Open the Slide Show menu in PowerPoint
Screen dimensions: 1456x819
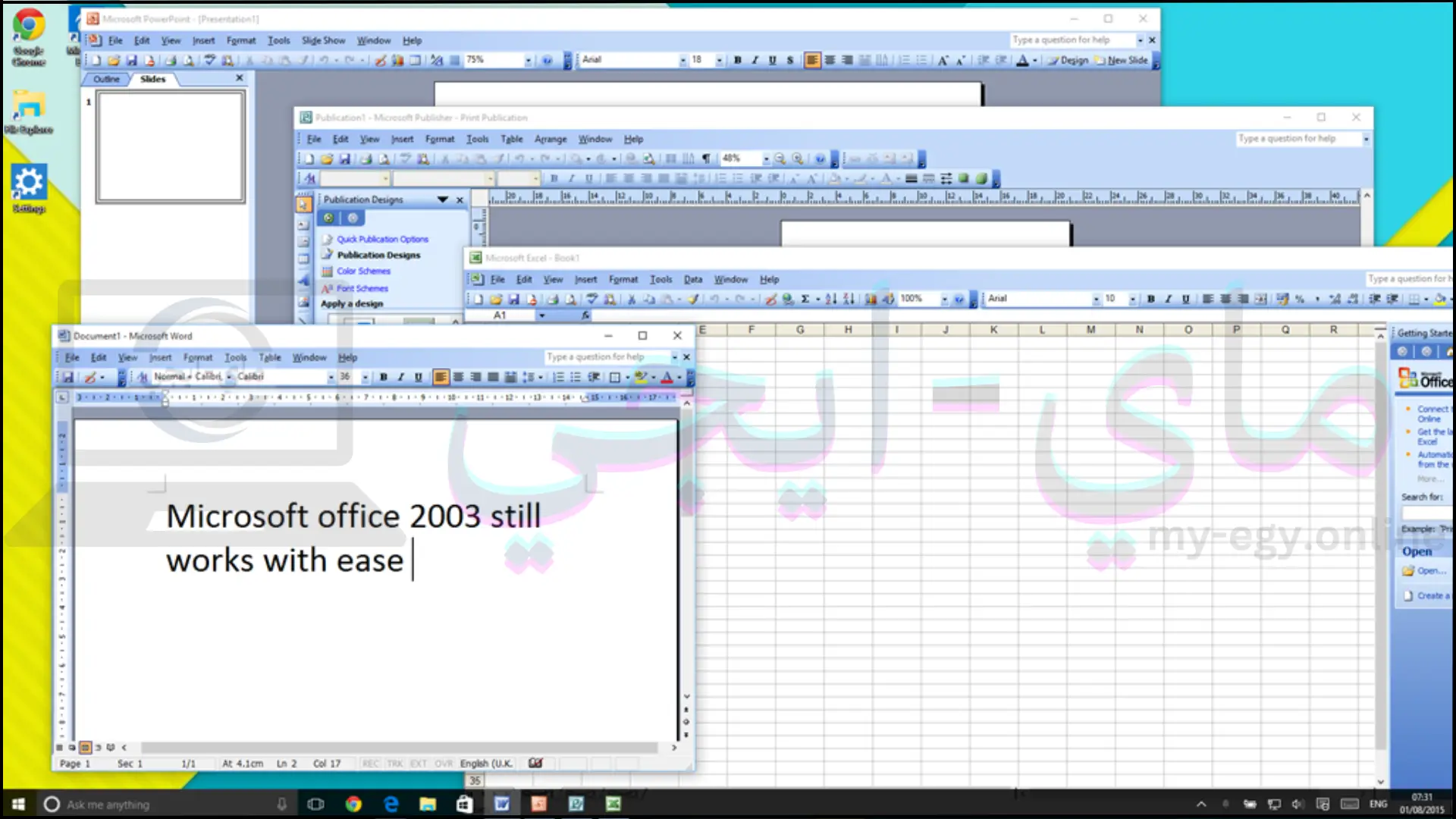click(x=323, y=40)
